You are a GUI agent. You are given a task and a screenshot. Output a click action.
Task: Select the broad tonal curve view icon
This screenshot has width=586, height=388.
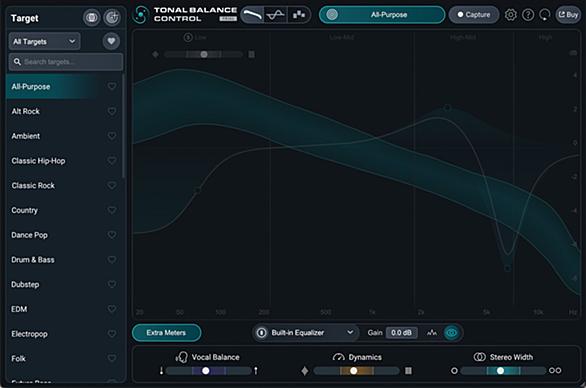[x=252, y=15]
